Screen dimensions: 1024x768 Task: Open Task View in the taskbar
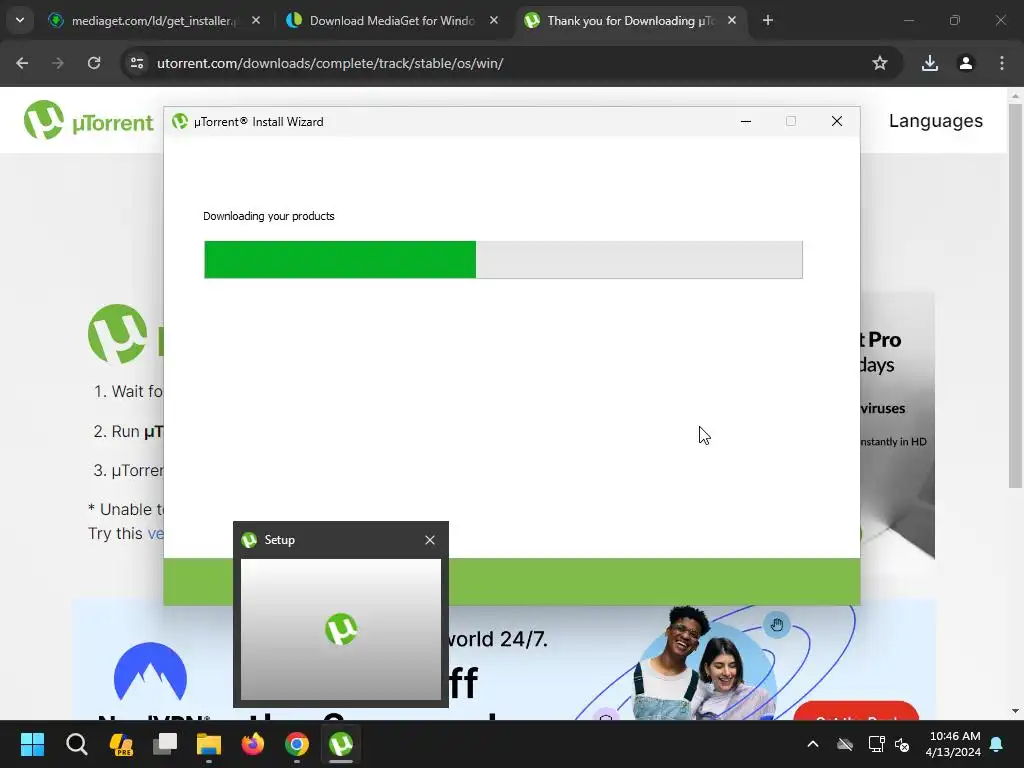pos(165,744)
